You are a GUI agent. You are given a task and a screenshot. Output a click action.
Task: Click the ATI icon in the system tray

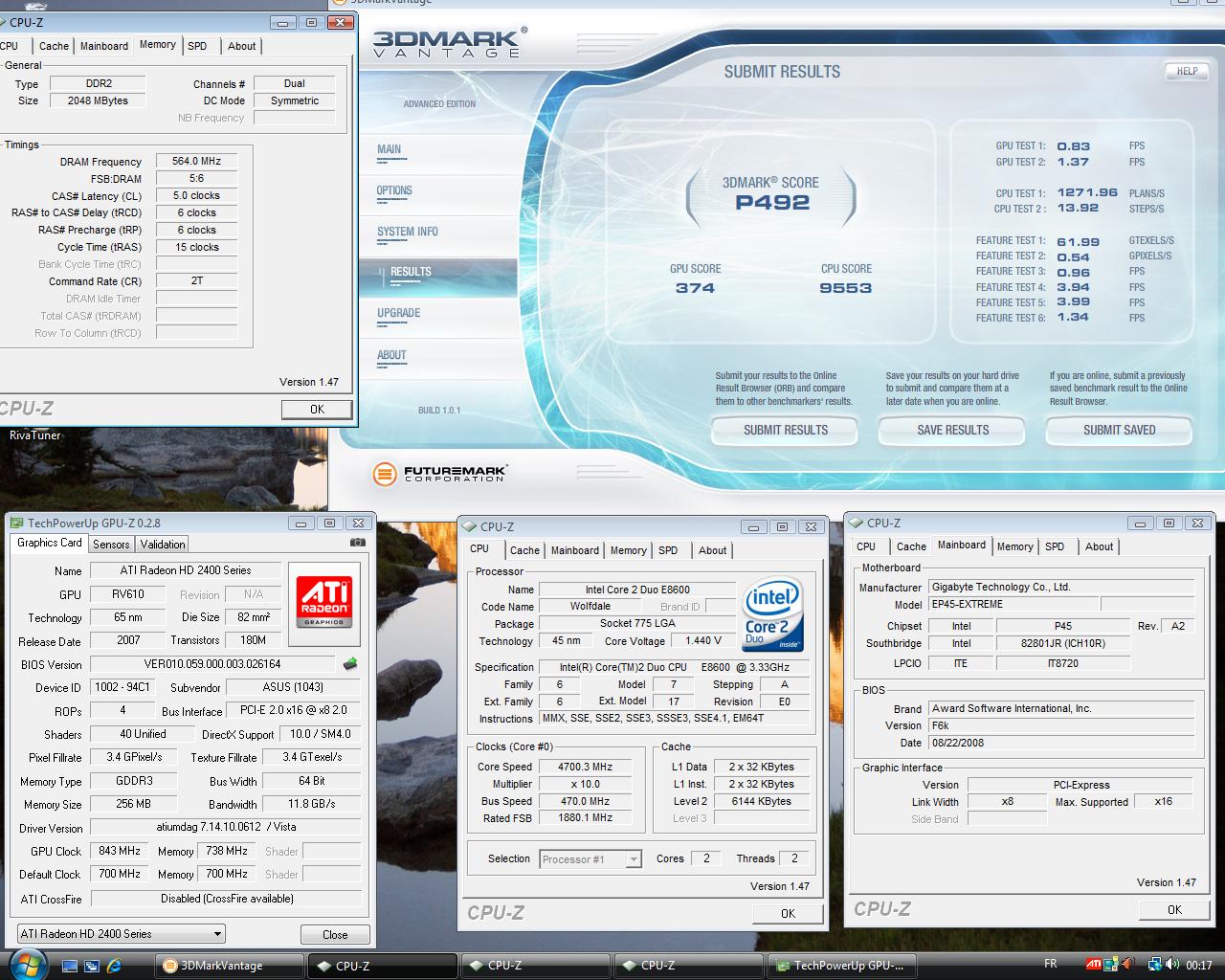[x=1093, y=965]
